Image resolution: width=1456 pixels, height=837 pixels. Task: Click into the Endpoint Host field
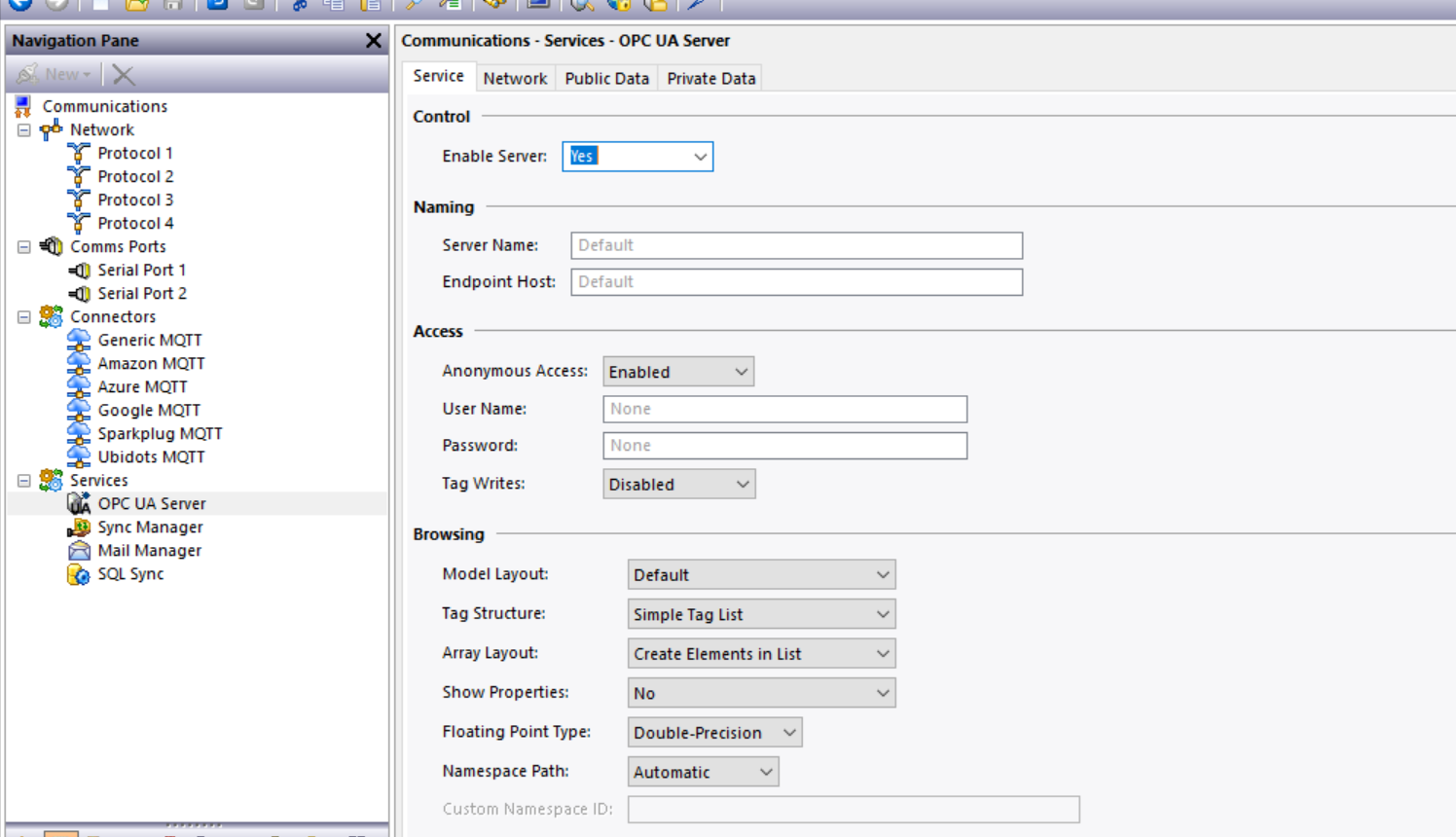click(x=796, y=282)
